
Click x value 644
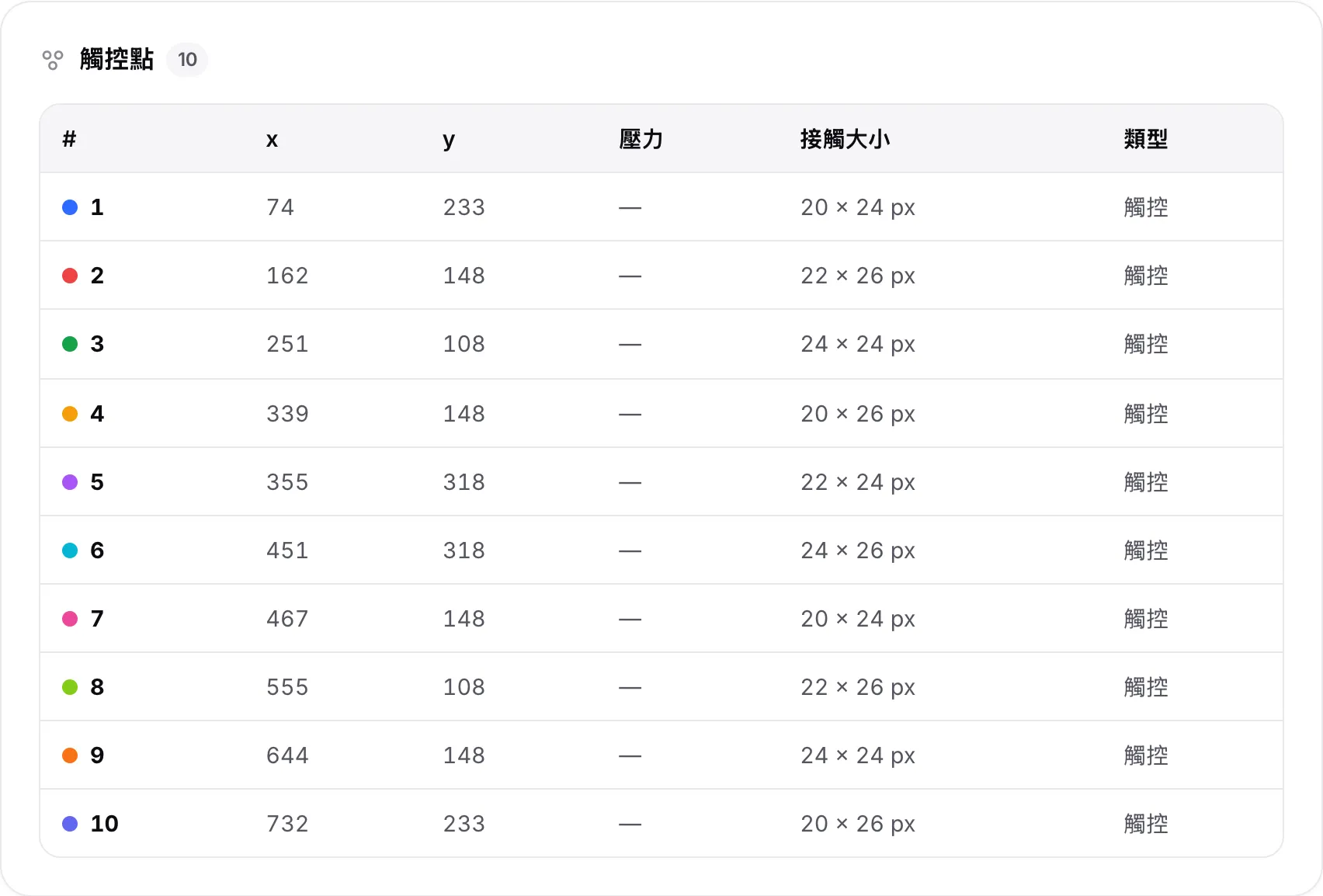[287, 755]
